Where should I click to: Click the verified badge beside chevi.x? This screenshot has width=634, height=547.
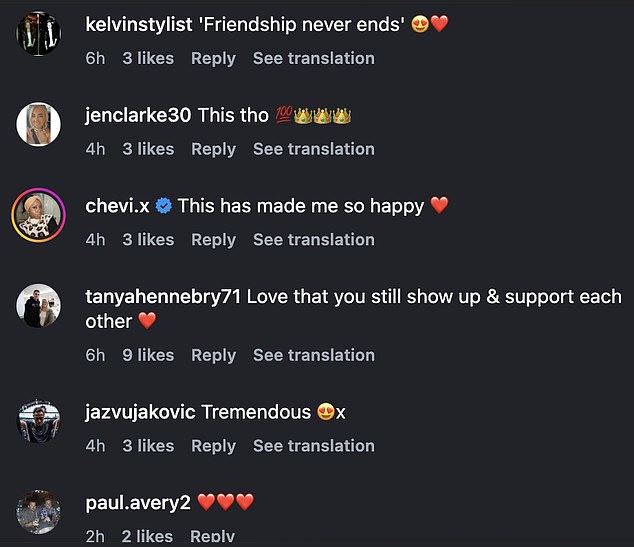pos(164,206)
